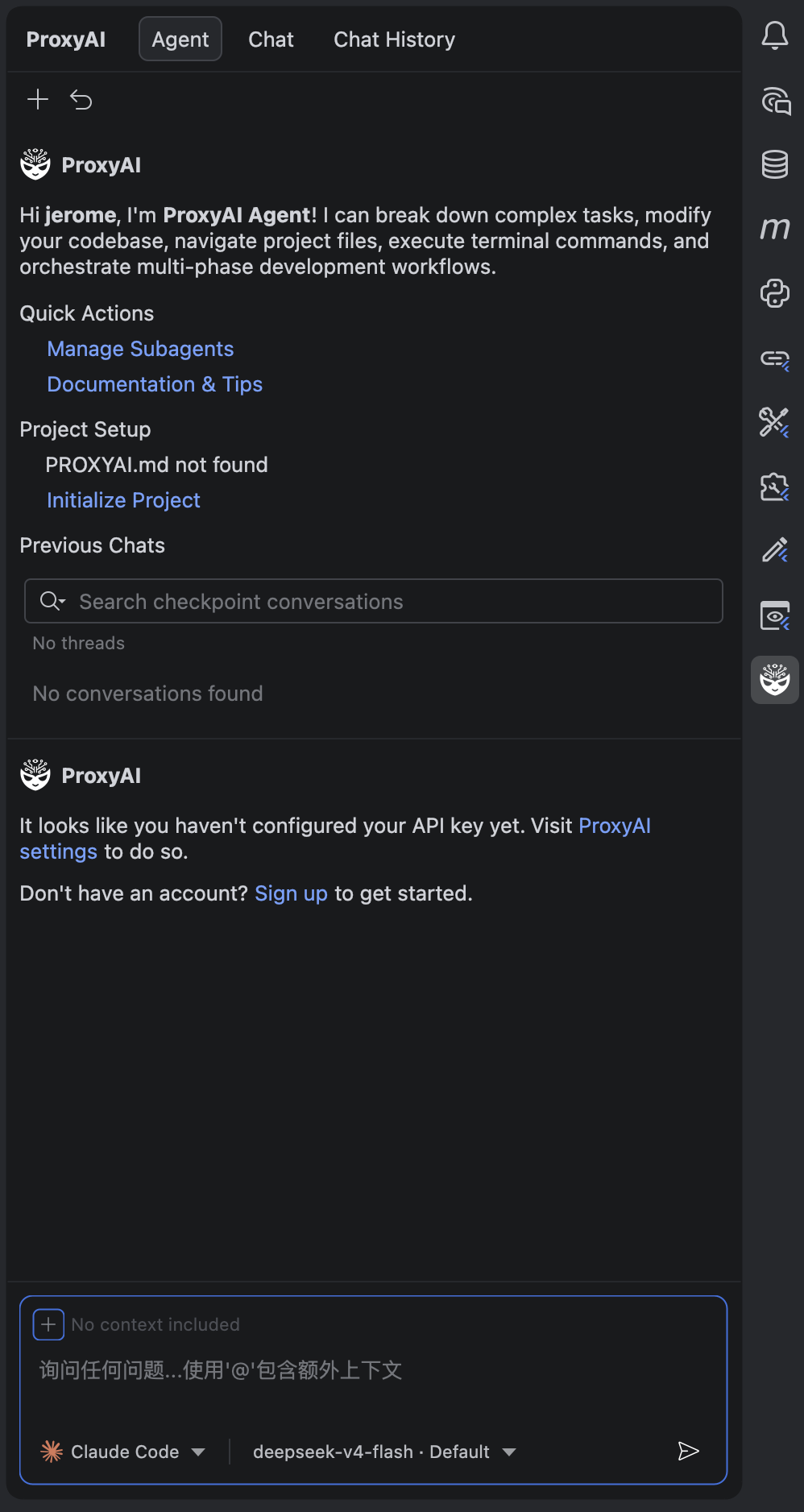Click the No threads text
The width and height of the screenshot is (804, 1512).
click(79, 643)
